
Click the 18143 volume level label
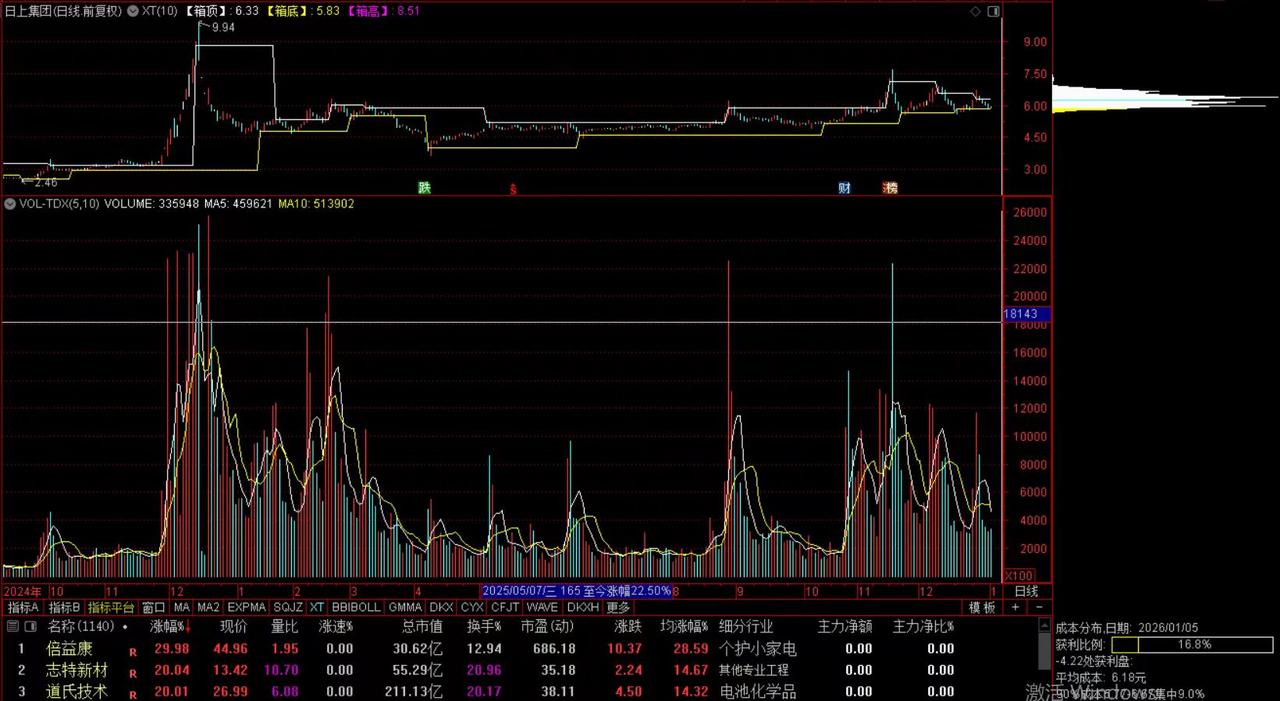tap(1026, 314)
